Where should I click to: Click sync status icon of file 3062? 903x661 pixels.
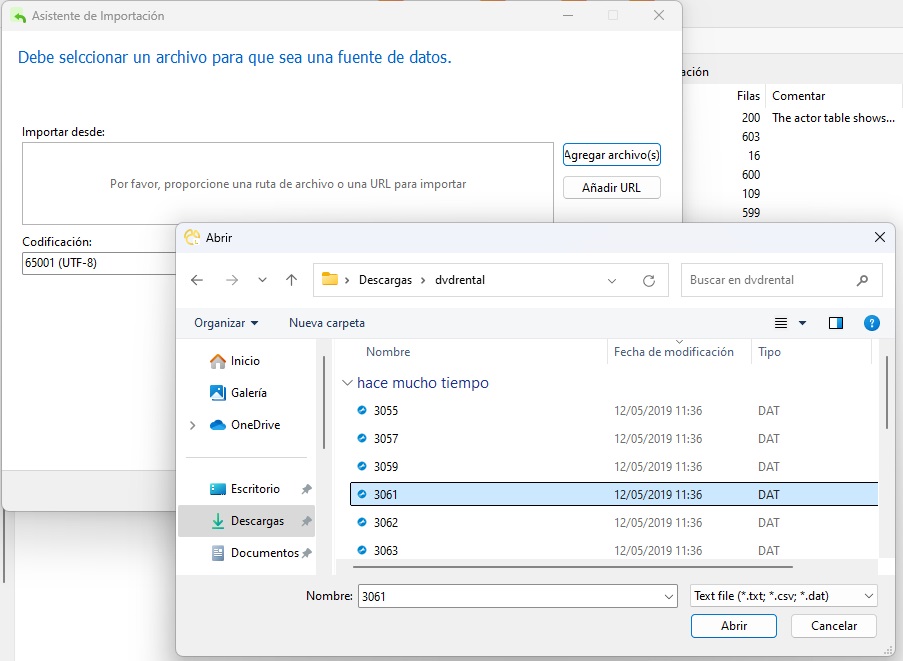362,522
